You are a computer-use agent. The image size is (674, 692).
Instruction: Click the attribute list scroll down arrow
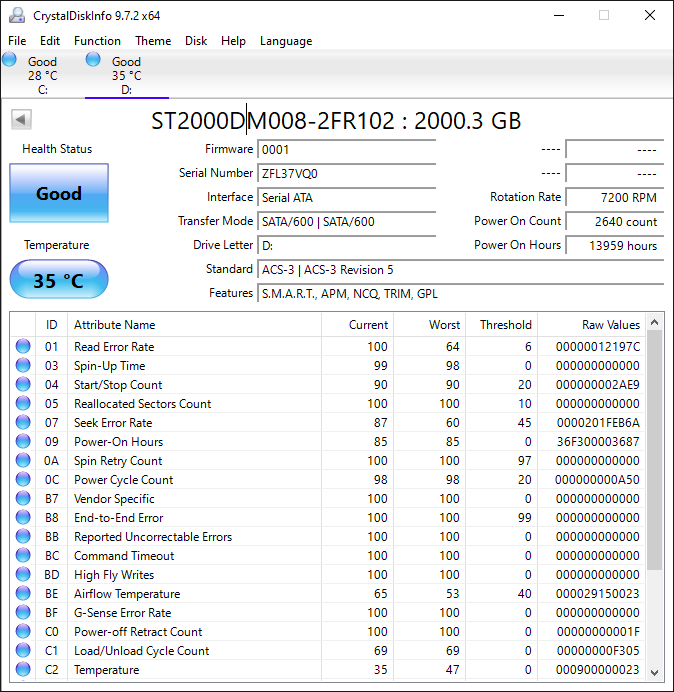[655, 672]
